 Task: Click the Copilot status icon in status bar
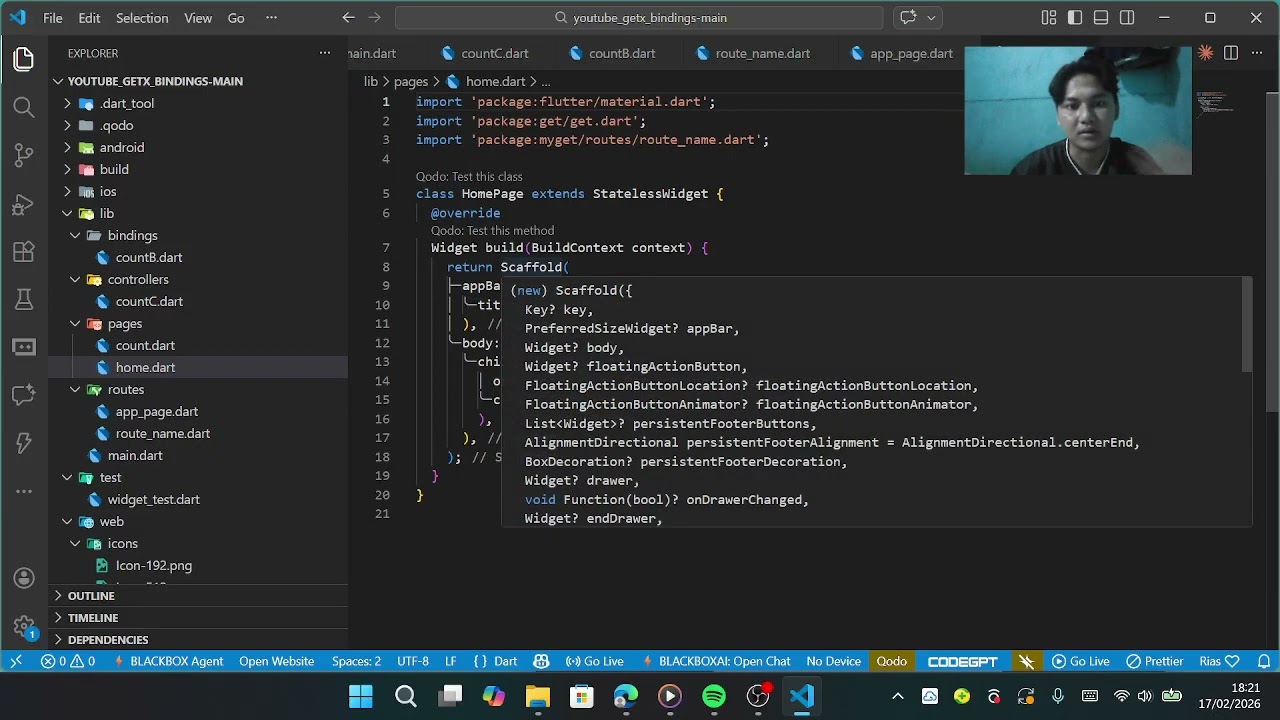click(x=541, y=661)
